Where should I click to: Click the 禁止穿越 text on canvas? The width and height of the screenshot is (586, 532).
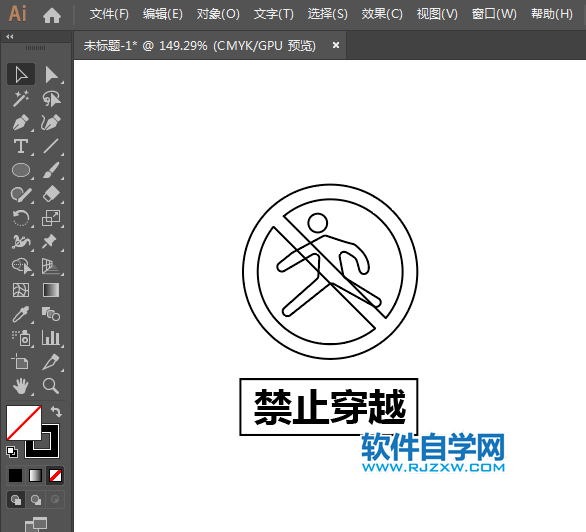tap(330, 406)
